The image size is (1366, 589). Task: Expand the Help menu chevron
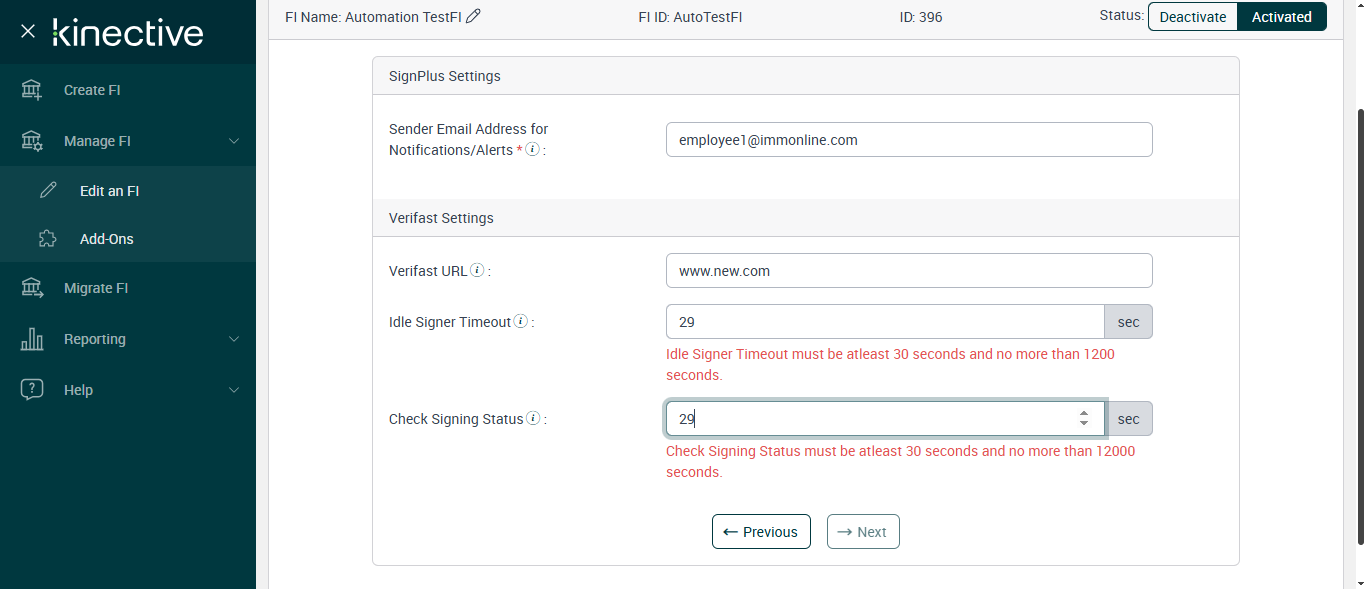(x=234, y=390)
